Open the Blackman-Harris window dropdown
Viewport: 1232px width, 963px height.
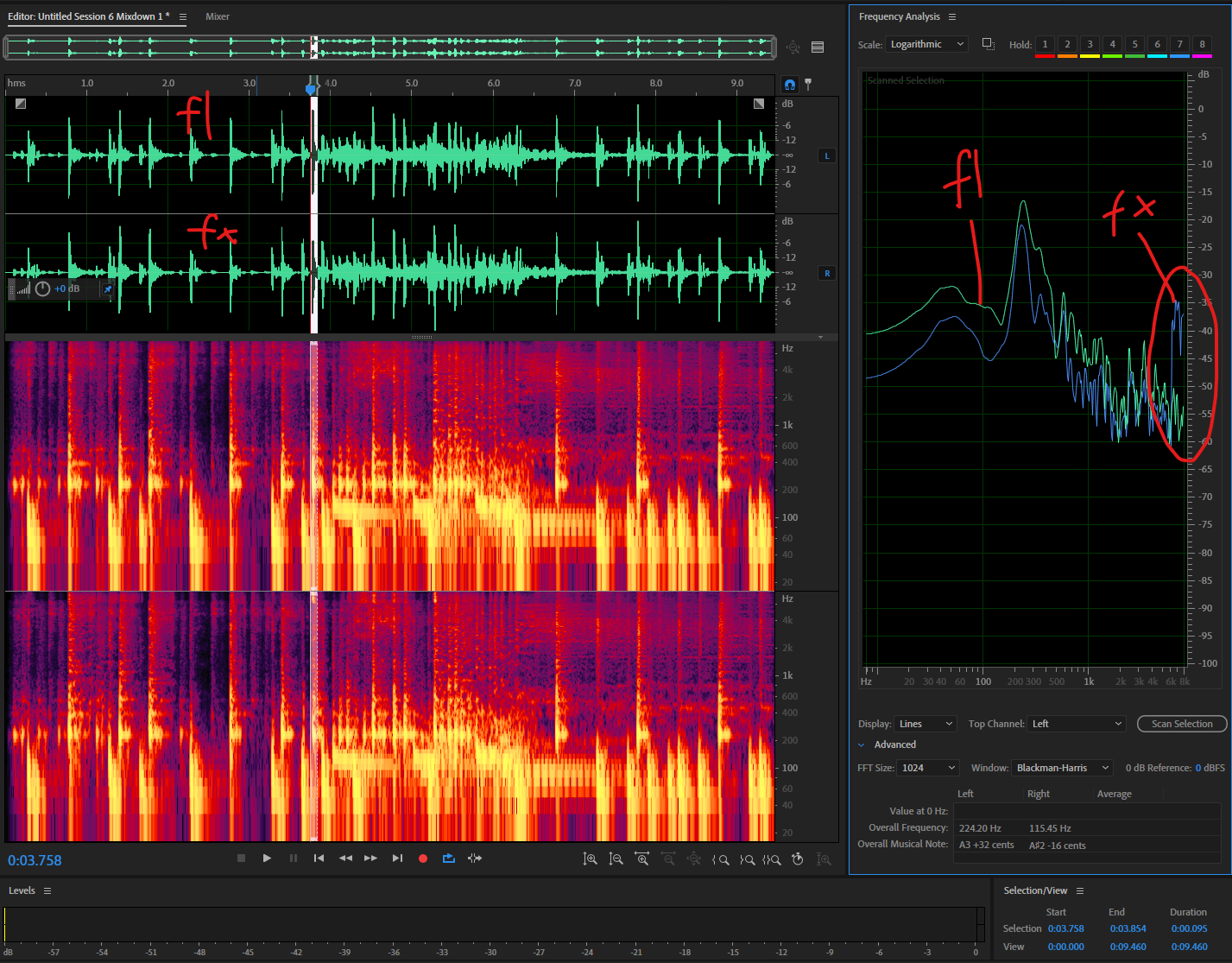(1062, 768)
